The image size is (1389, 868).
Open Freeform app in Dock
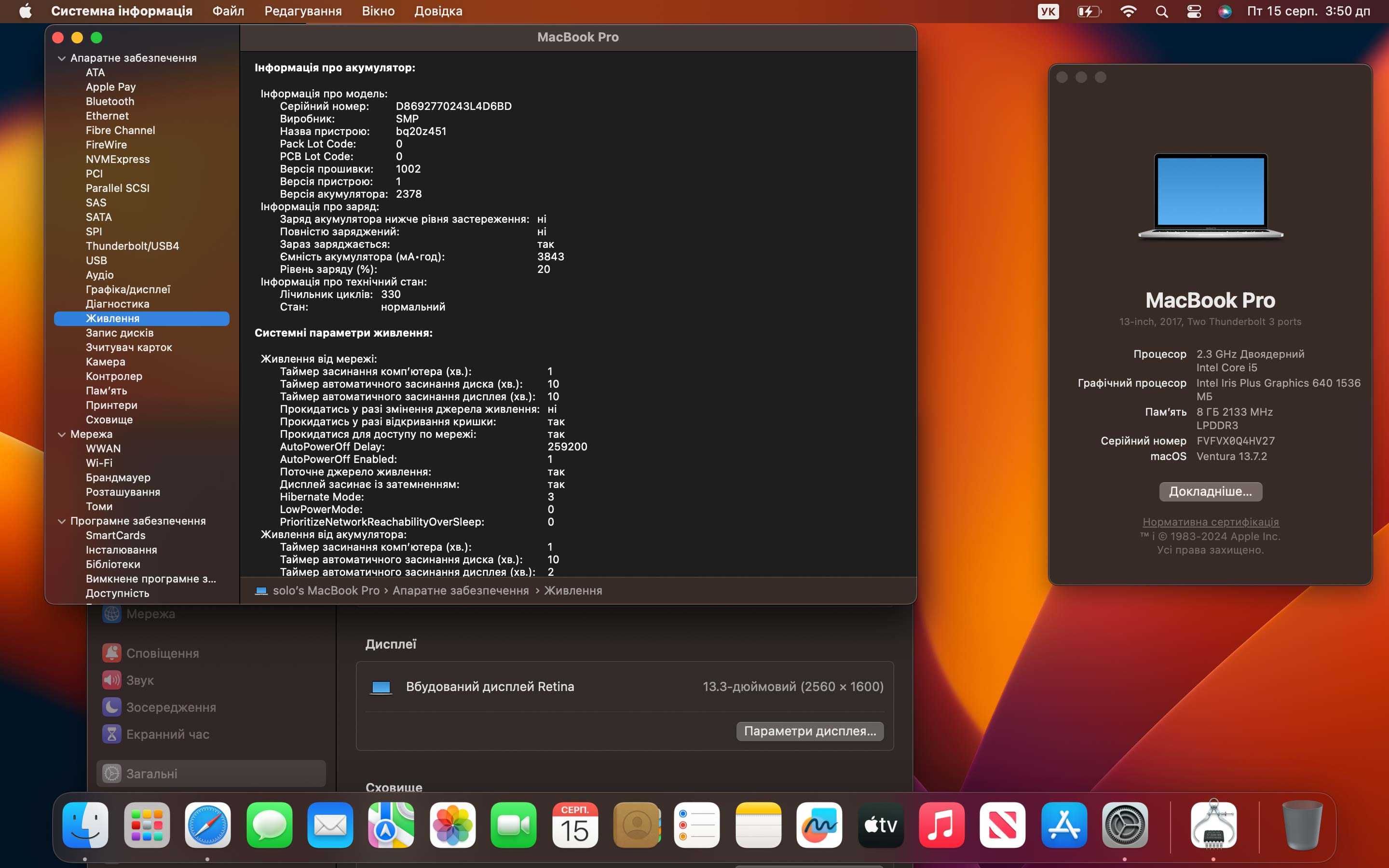coord(819,825)
